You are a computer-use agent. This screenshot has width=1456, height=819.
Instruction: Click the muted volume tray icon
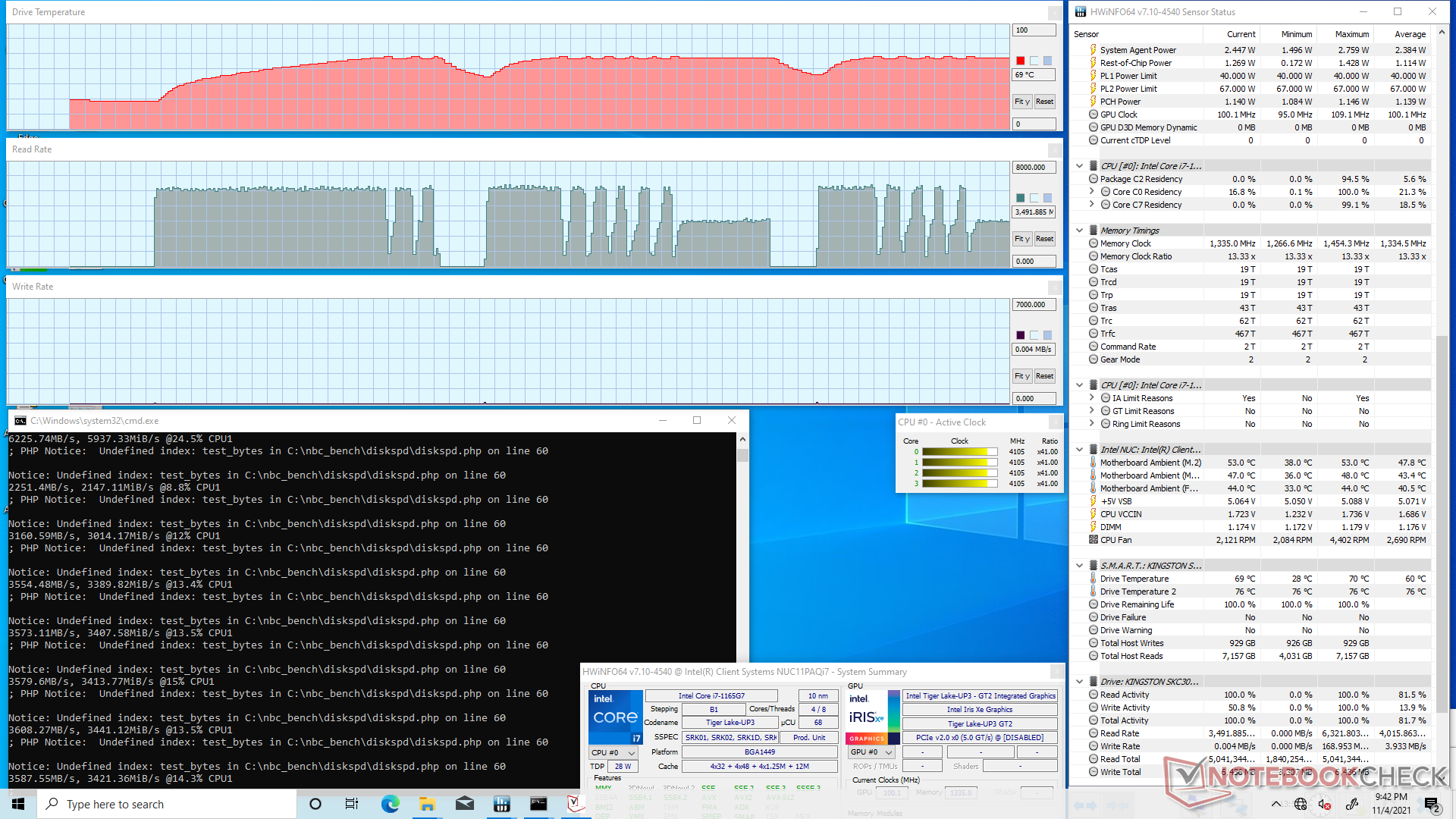coord(1325,804)
